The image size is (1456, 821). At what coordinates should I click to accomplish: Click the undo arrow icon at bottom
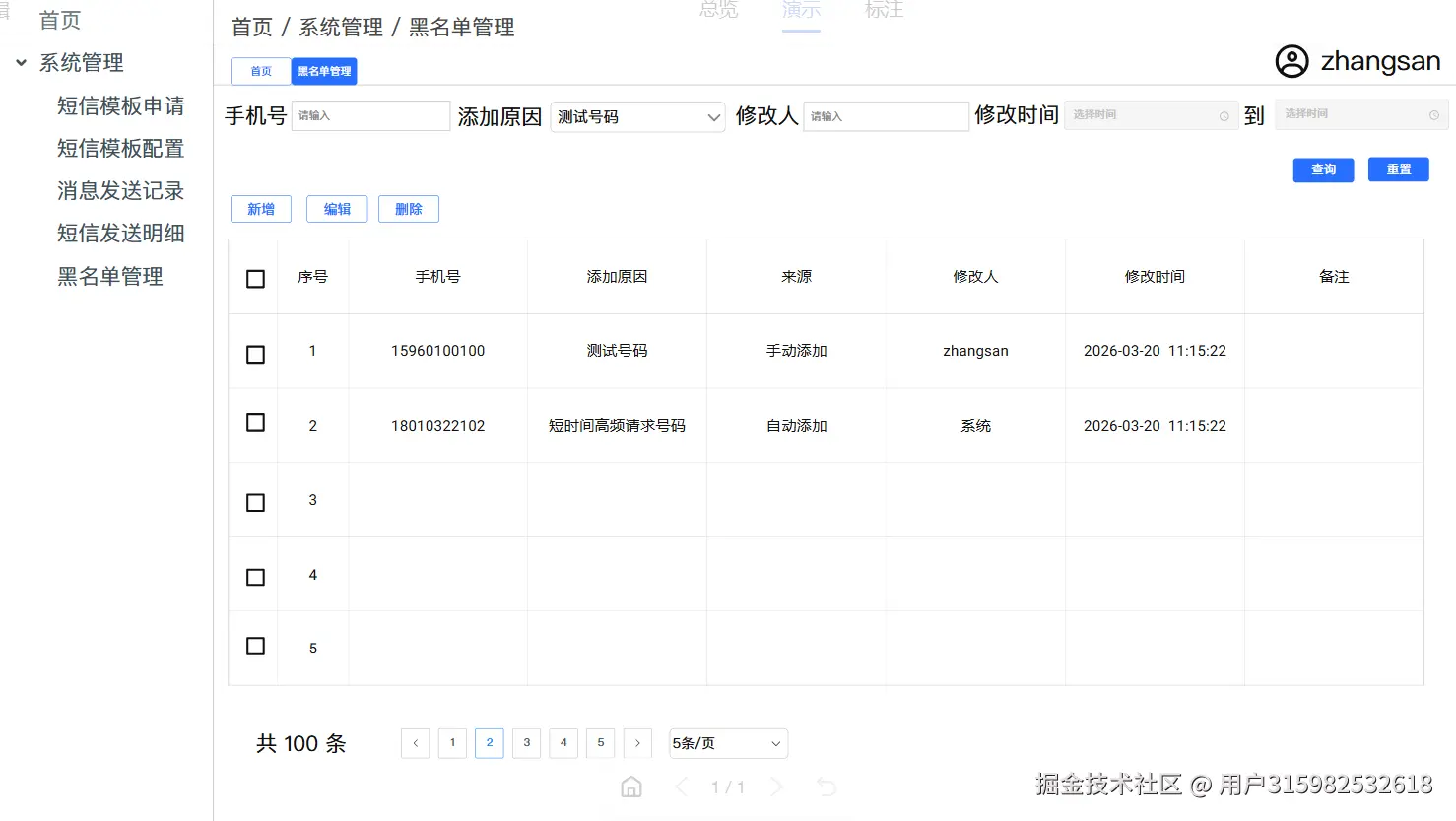[x=827, y=787]
